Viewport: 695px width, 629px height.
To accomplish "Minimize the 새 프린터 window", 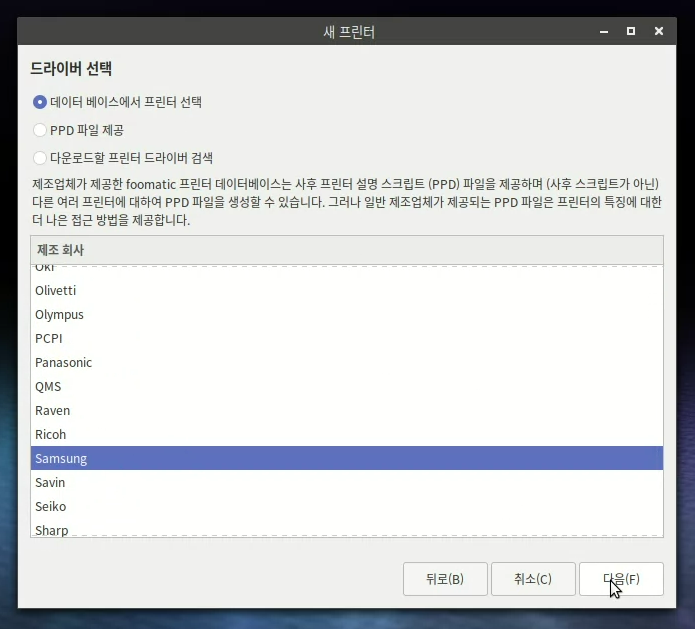I will coord(604,31).
